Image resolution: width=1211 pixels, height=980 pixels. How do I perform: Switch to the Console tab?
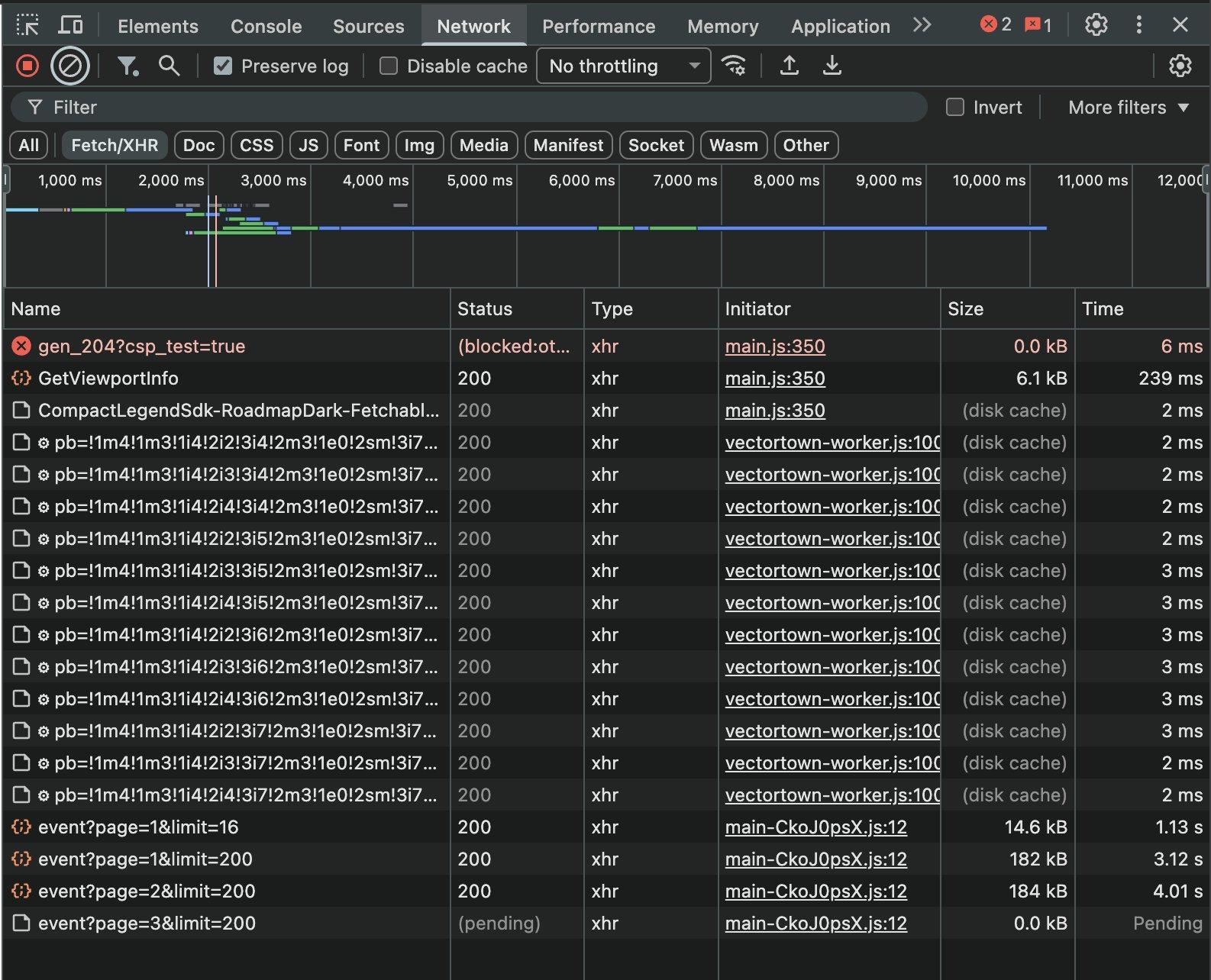point(266,27)
